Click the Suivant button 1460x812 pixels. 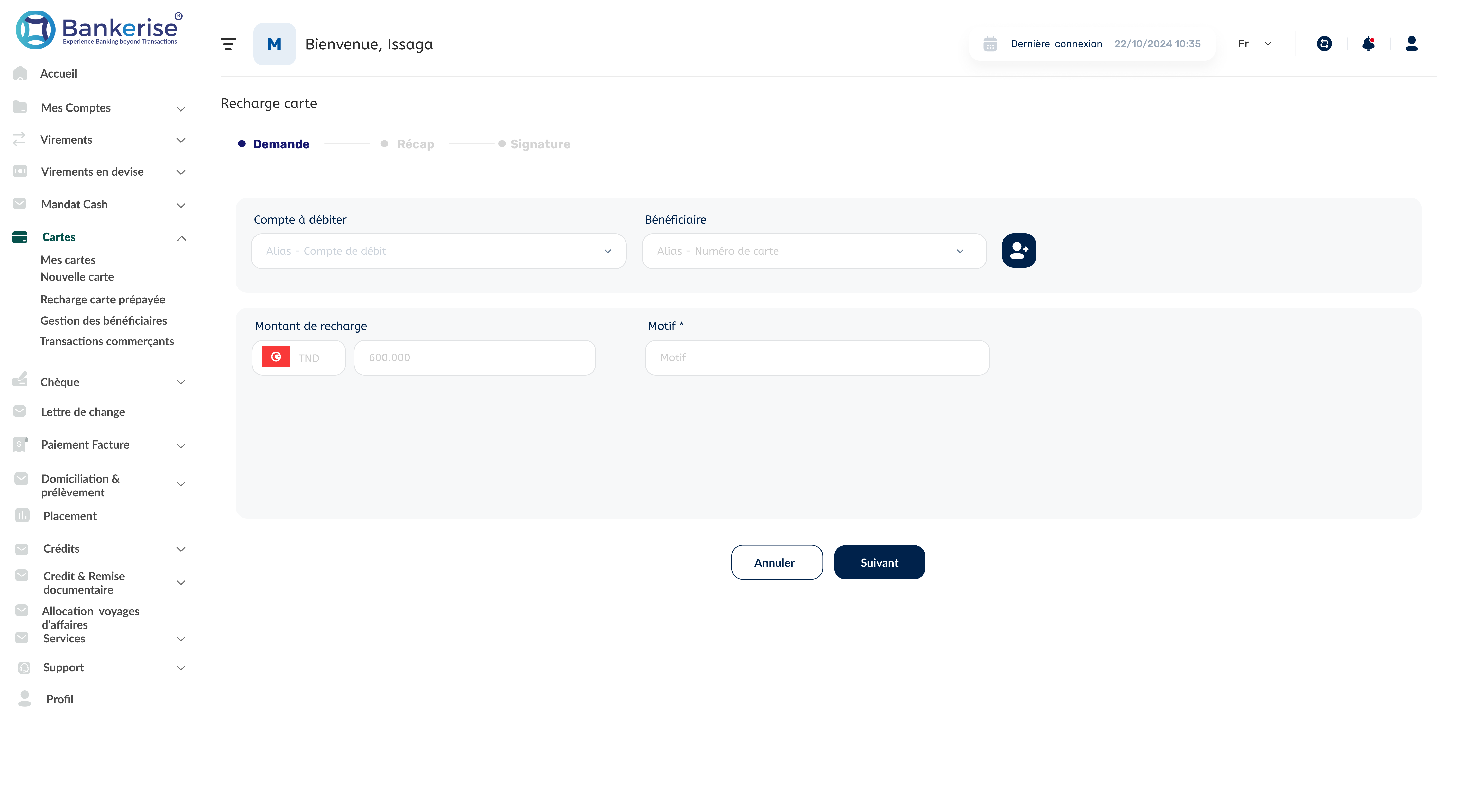coord(879,562)
